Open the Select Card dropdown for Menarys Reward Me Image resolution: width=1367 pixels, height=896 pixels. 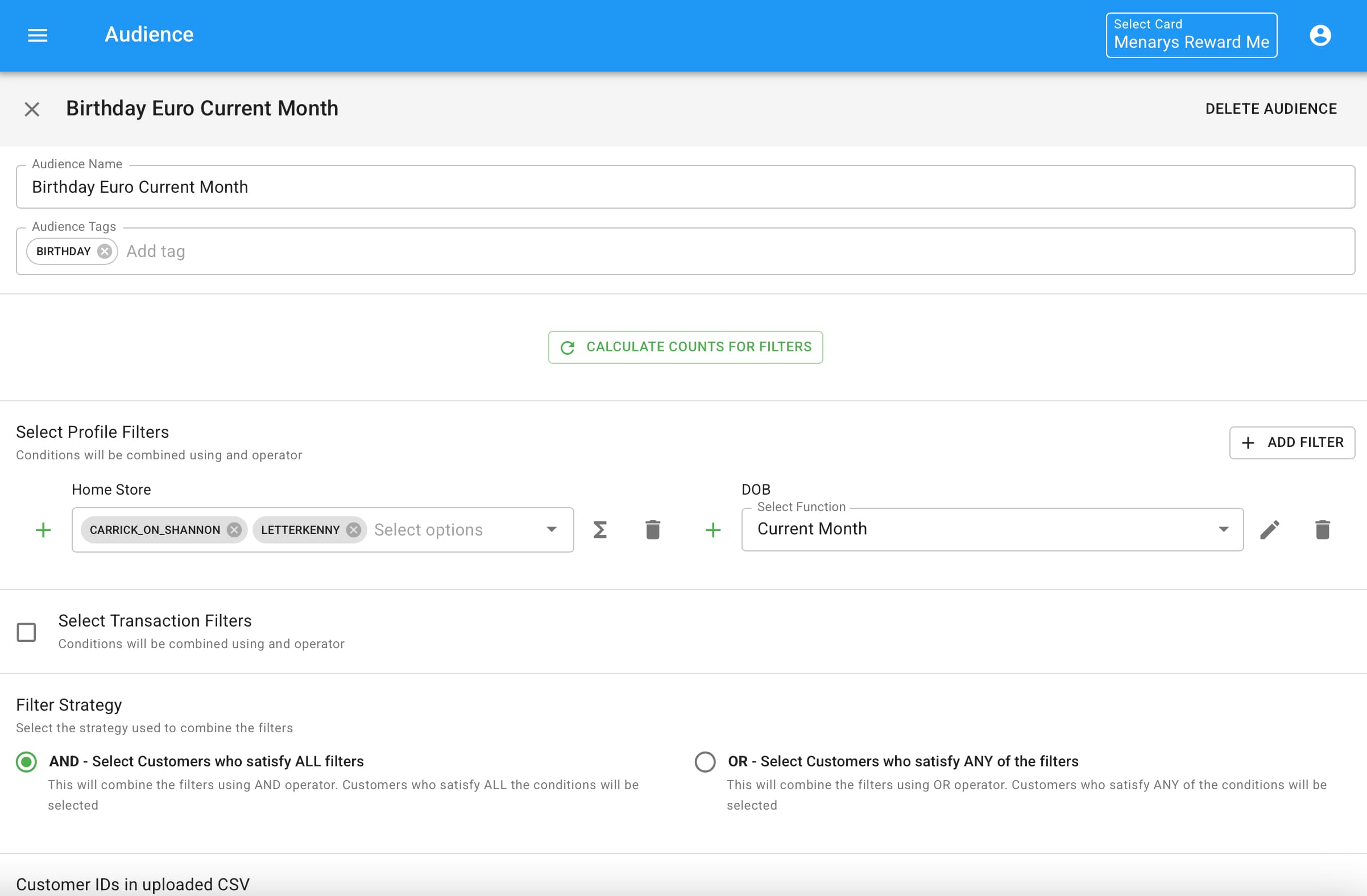(1191, 35)
